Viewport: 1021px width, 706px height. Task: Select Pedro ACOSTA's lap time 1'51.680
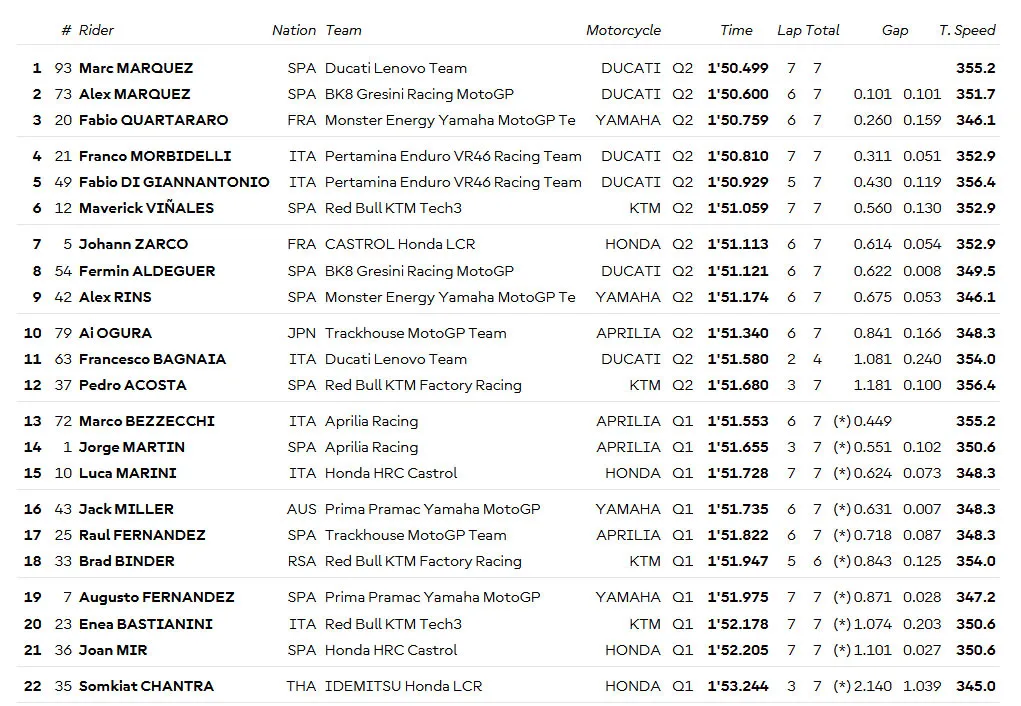(x=738, y=385)
